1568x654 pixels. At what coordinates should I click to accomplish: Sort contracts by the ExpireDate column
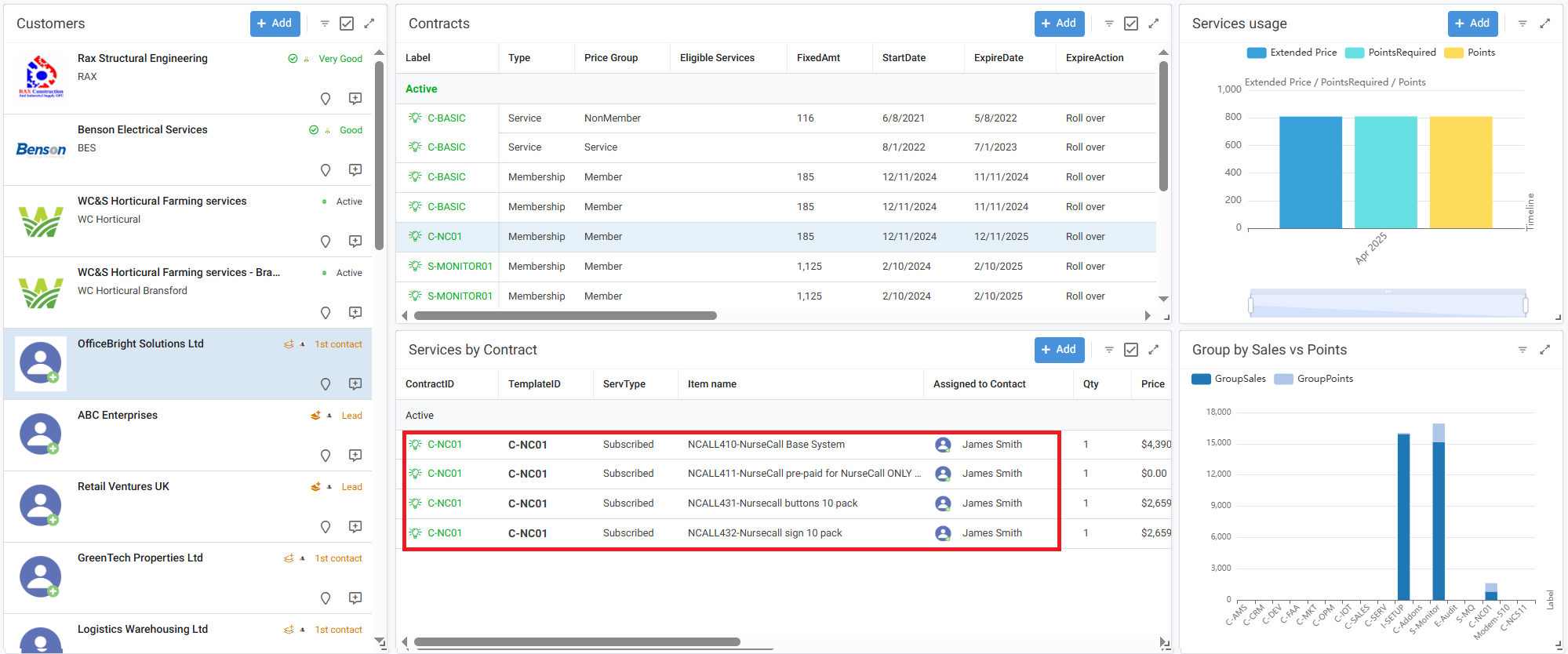[999, 58]
